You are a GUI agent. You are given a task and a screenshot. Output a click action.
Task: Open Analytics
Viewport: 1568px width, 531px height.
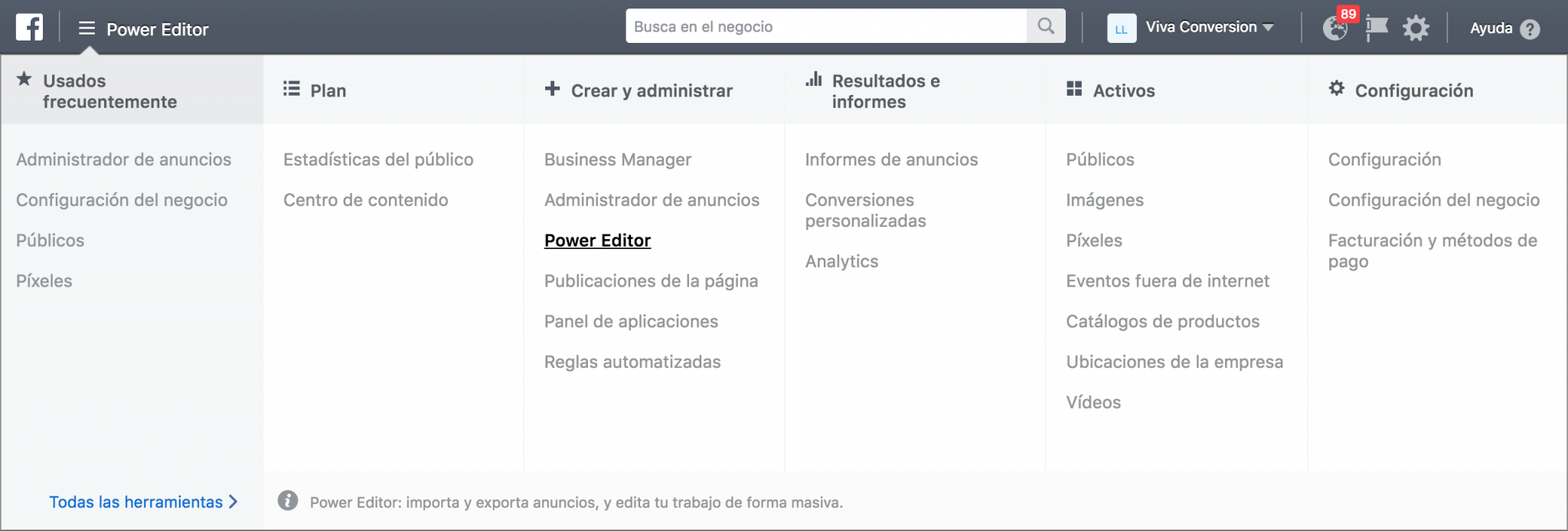tap(841, 261)
